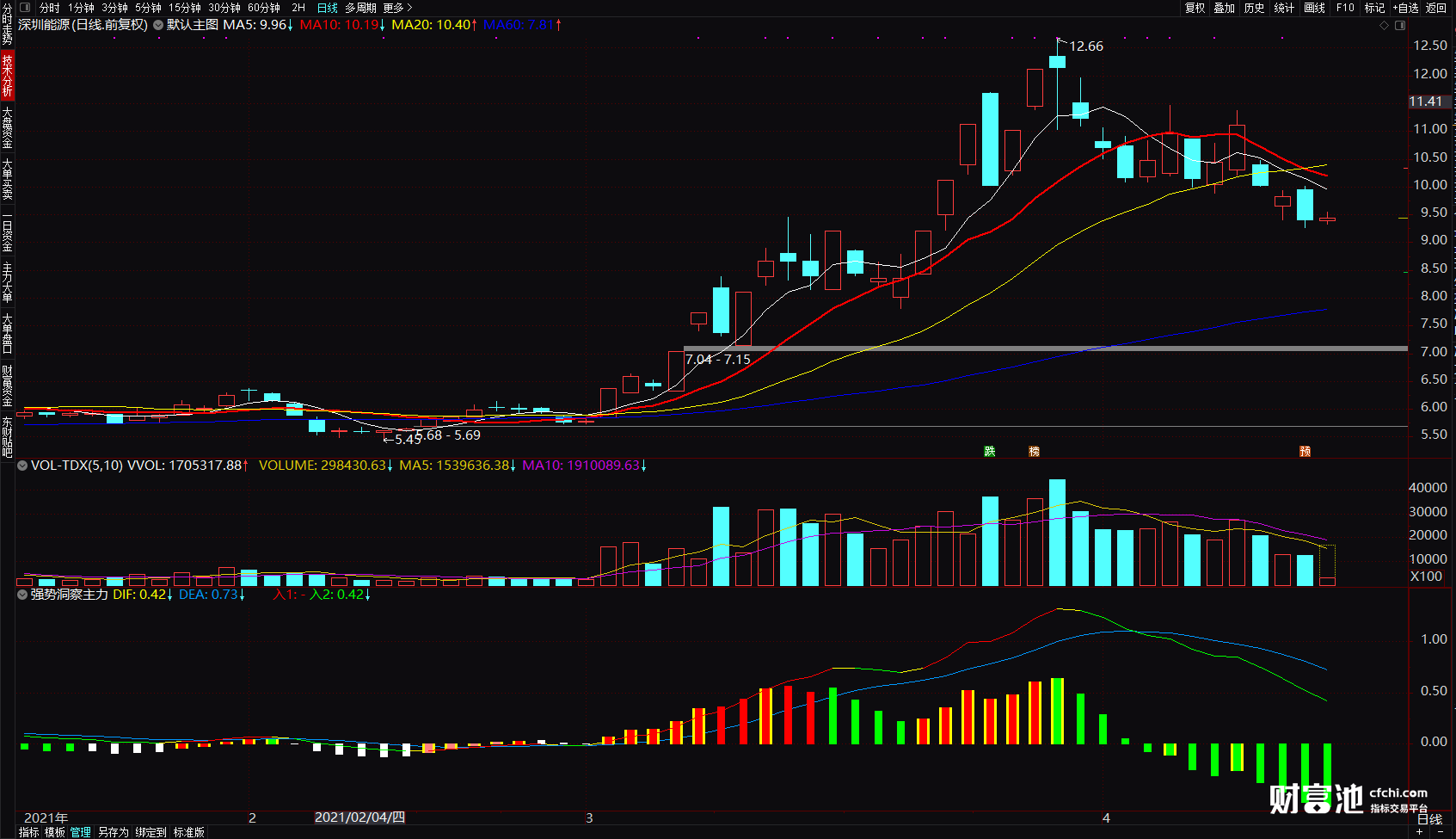1456x839 pixels.
Task: Open the 一日资金 sidebar tab
Action: (x=7, y=232)
